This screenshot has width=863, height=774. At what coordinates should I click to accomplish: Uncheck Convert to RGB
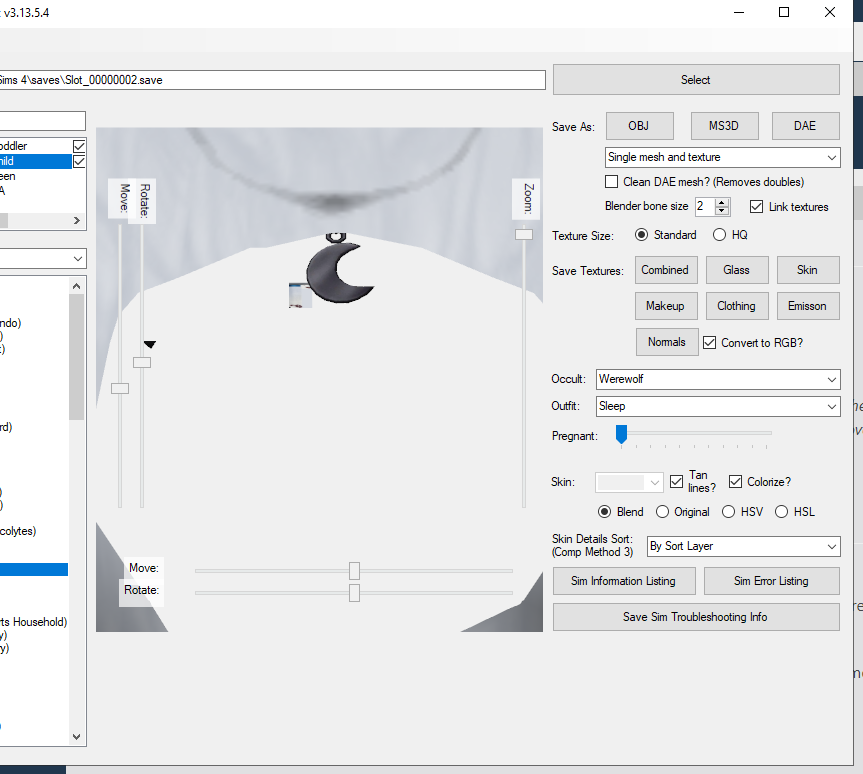click(709, 342)
